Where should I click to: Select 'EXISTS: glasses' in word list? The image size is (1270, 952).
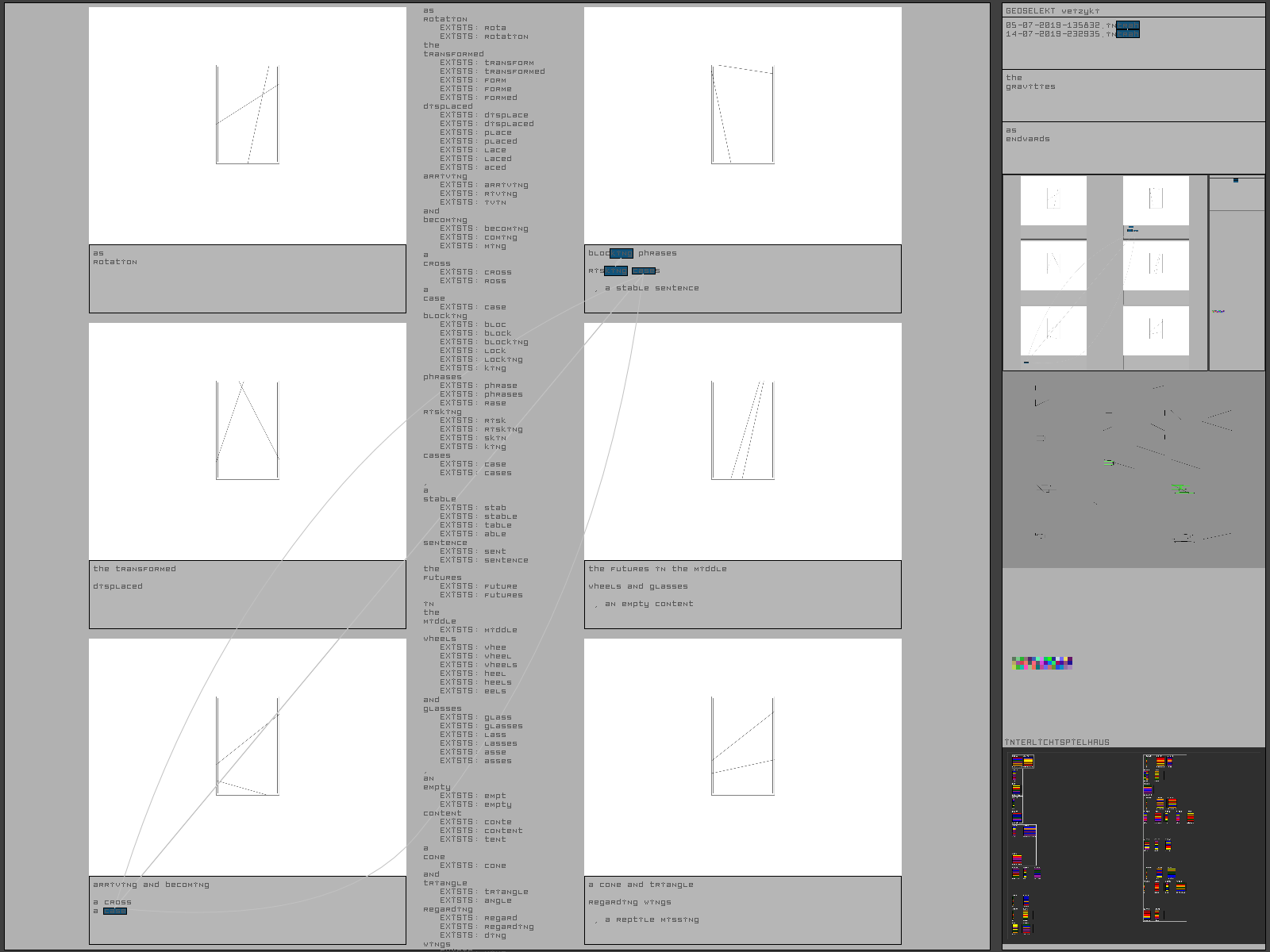(x=481, y=726)
